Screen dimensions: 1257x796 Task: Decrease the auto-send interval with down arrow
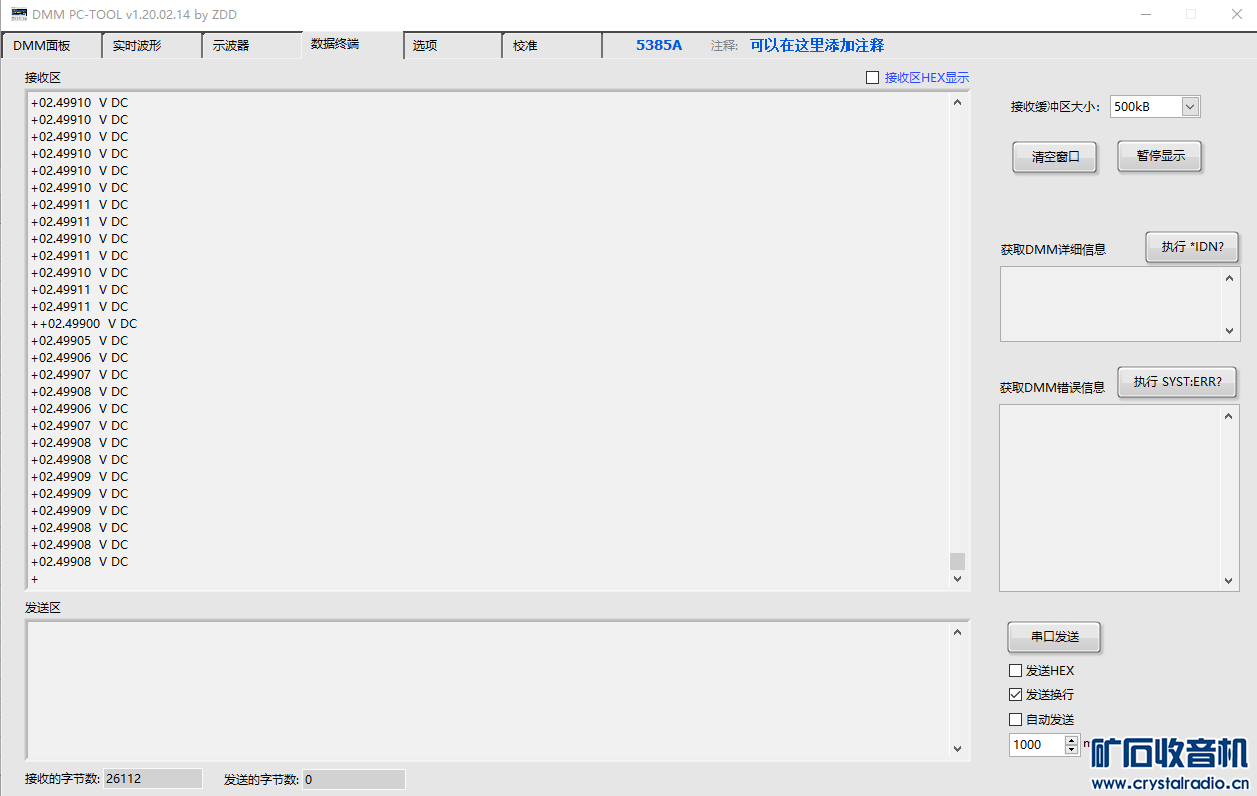tap(1072, 749)
